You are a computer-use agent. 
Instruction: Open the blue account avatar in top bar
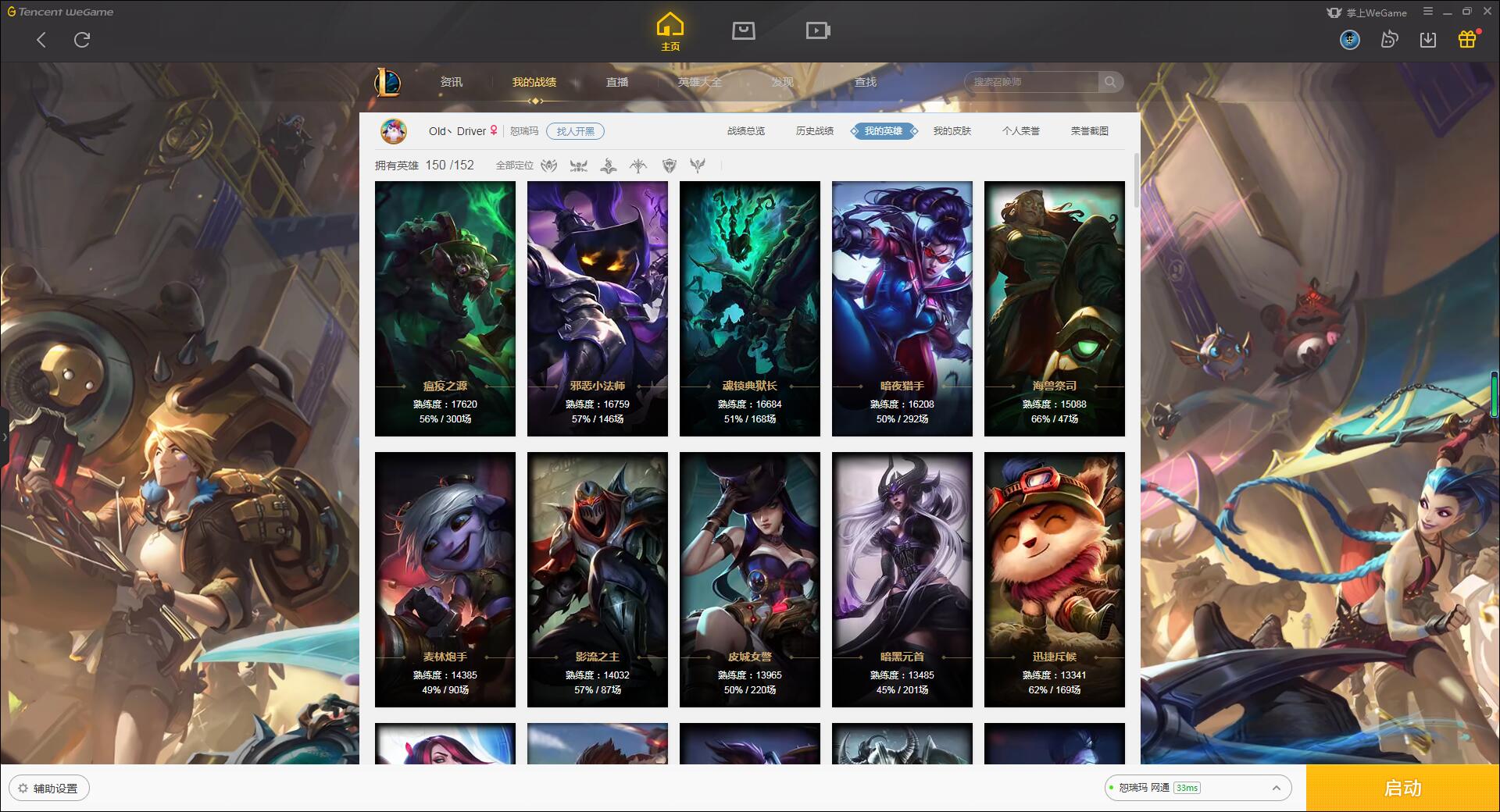click(x=1350, y=39)
